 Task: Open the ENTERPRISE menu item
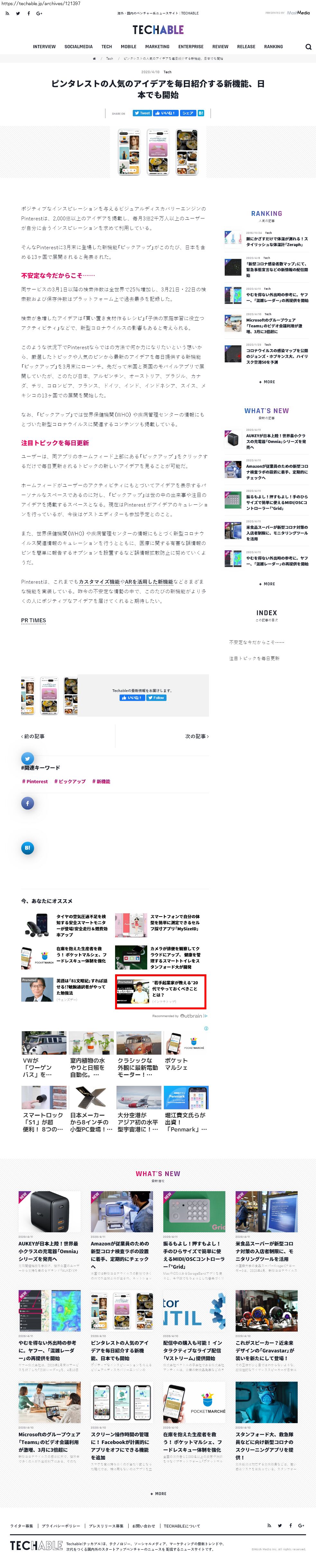tap(191, 47)
